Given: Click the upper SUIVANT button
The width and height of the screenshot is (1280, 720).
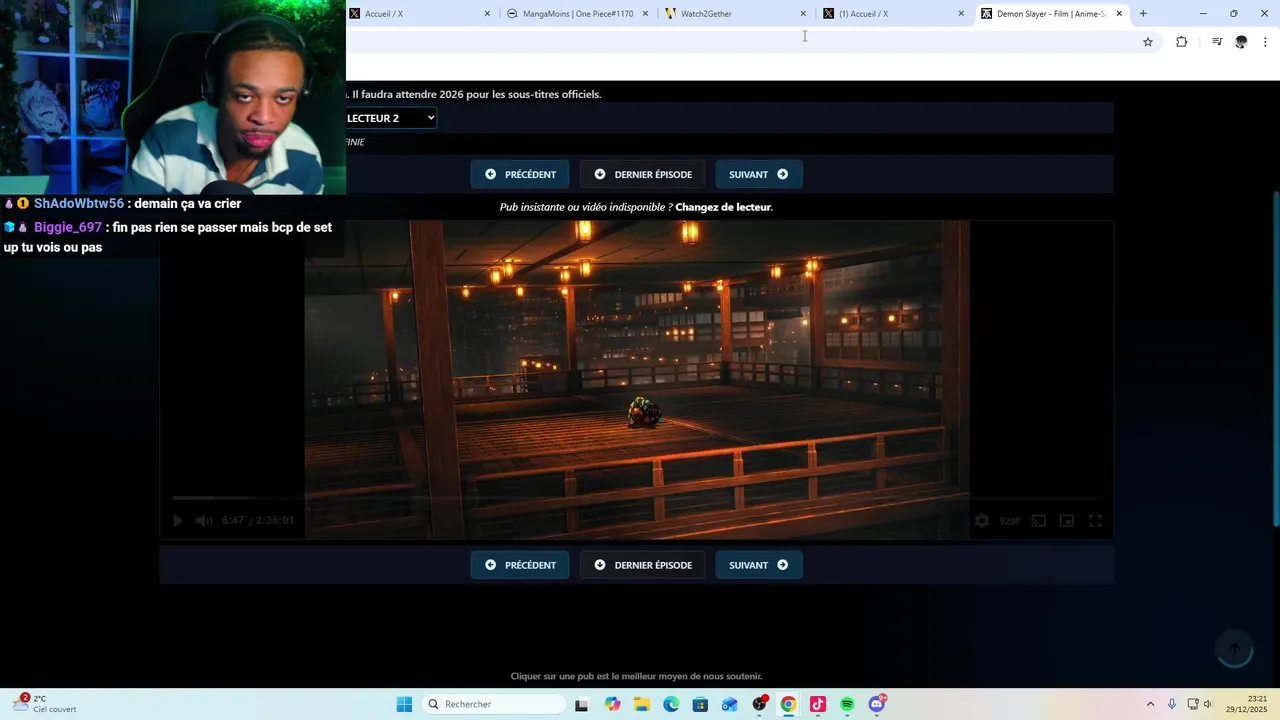Looking at the screenshot, I should coord(758,174).
